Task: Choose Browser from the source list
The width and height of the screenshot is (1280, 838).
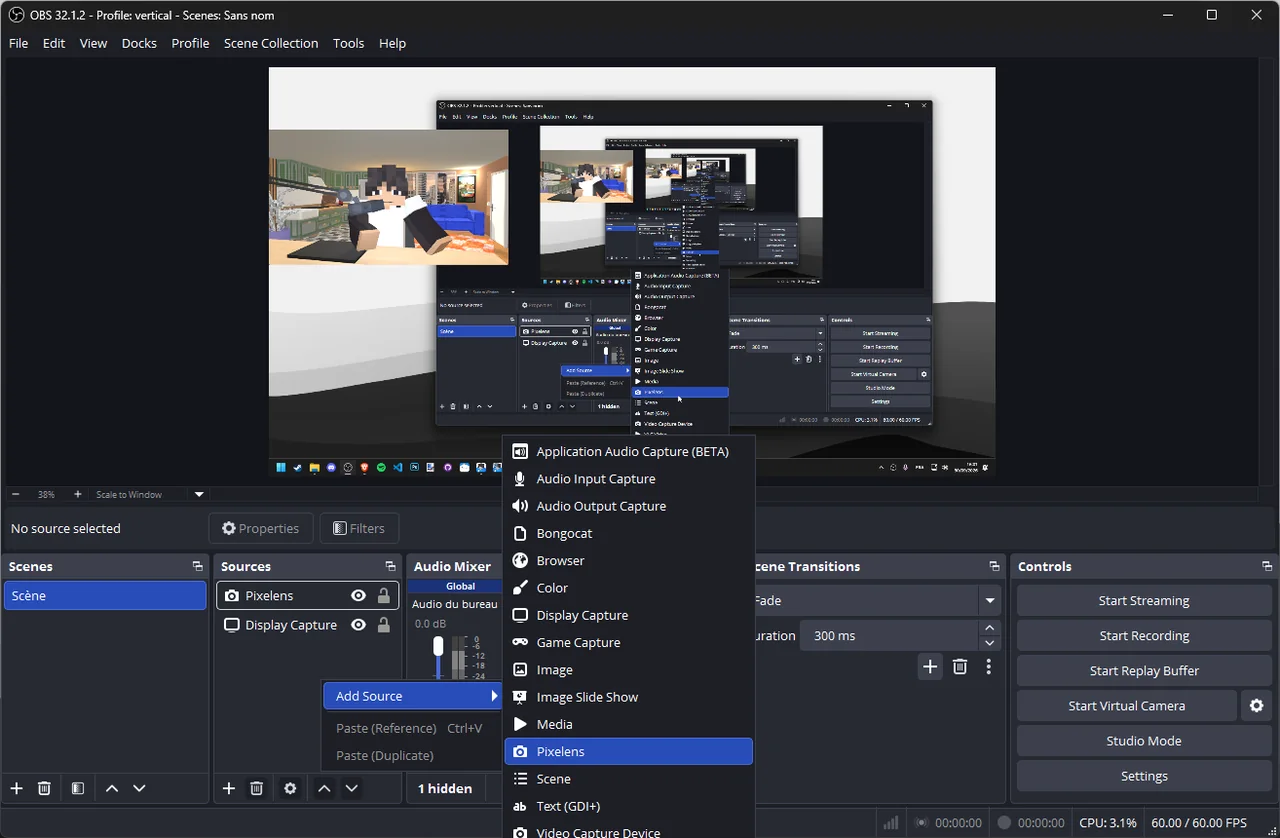Action: [x=629, y=561]
